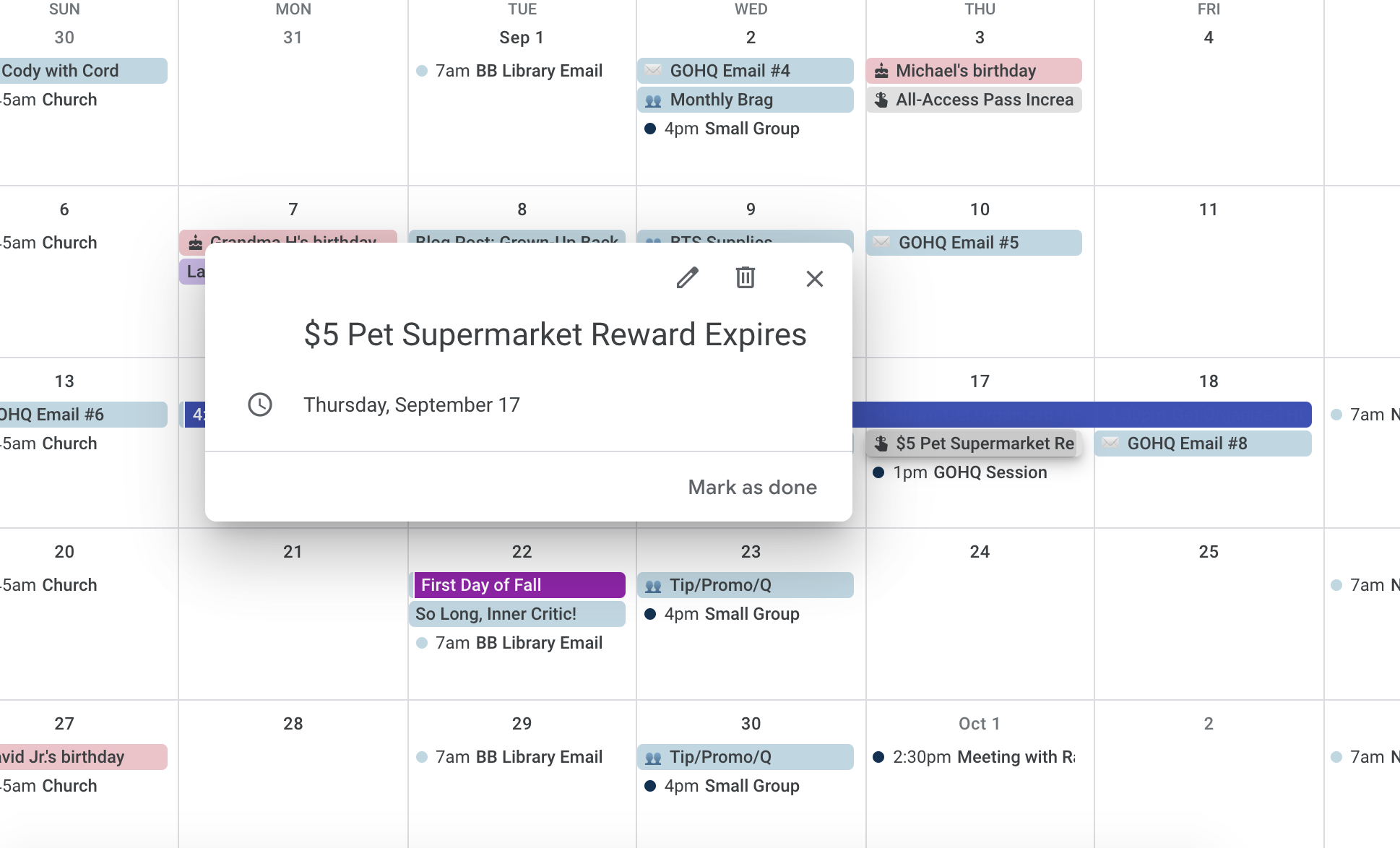Delete reminder using the trash icon
Screen dimensions: 1400x848
[746, 278]
